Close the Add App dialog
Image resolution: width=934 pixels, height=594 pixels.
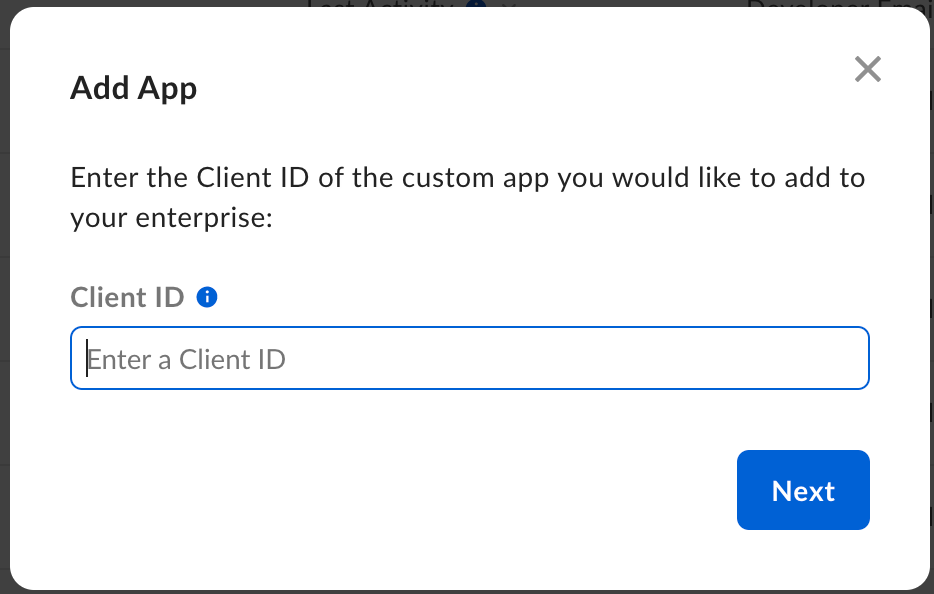[x=867, y=69]
